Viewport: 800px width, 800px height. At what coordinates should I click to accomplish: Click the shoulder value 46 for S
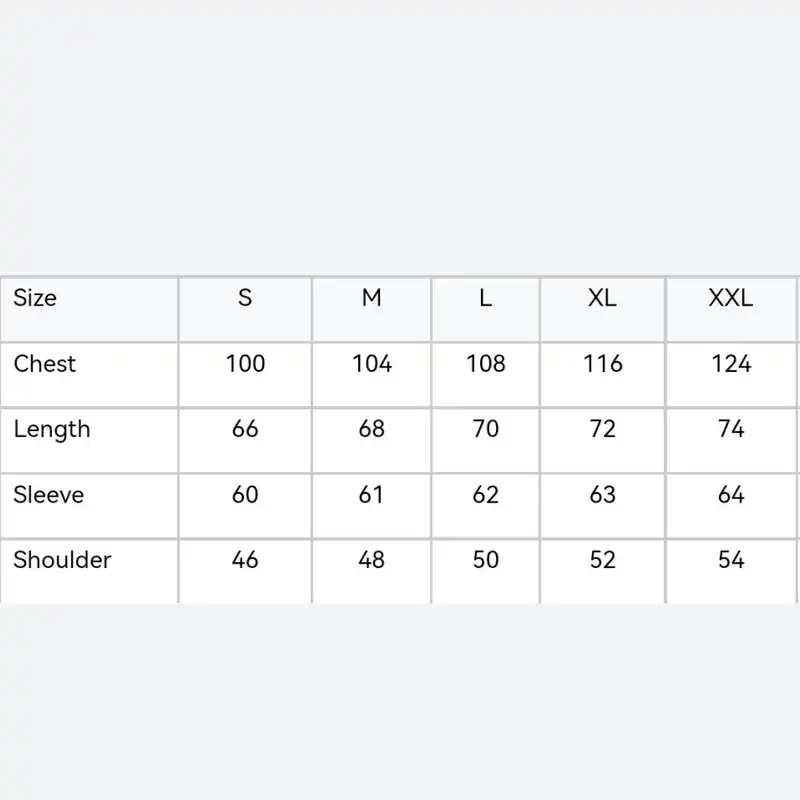click(x=245, y=560)
